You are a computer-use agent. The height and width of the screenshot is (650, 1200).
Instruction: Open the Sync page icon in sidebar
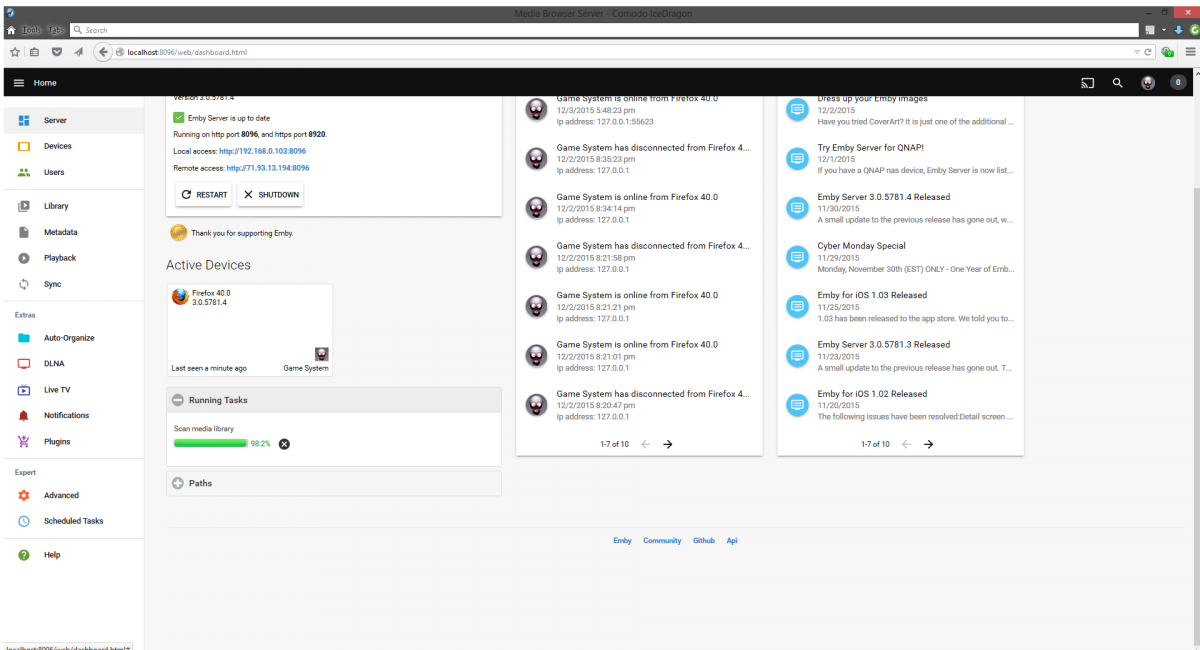point(24,284)
